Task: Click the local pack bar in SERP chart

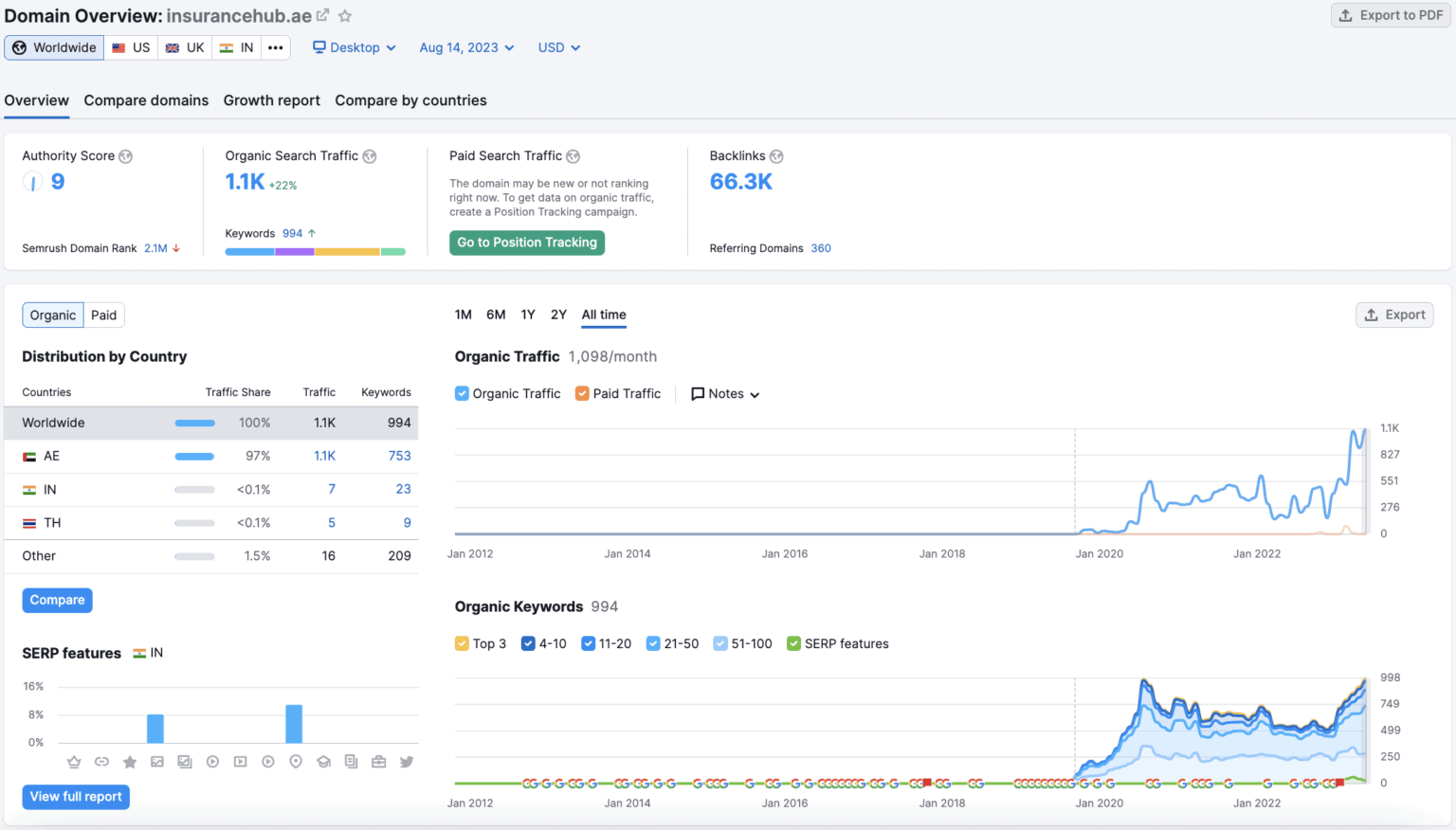Action: pos(294,724)
